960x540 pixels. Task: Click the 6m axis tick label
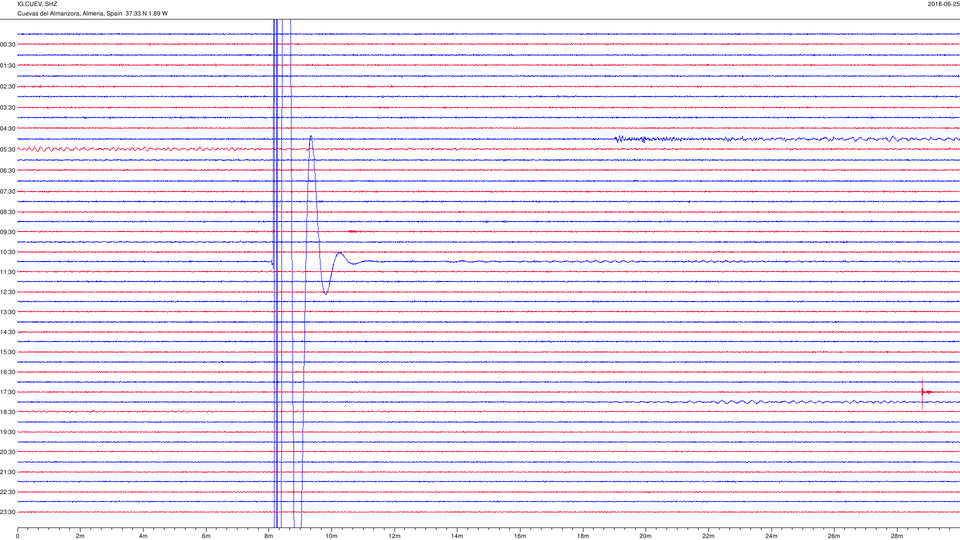click(x=206, y=536)
